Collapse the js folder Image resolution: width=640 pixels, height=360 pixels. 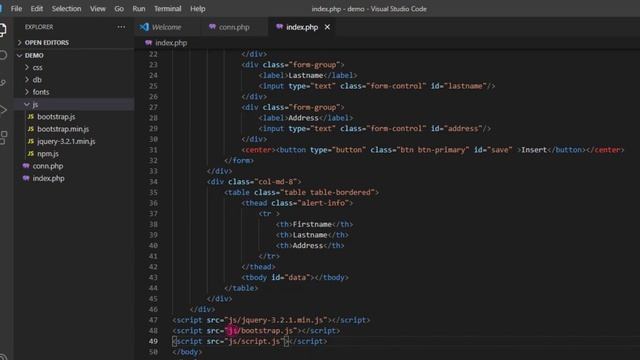pos(74,104)
